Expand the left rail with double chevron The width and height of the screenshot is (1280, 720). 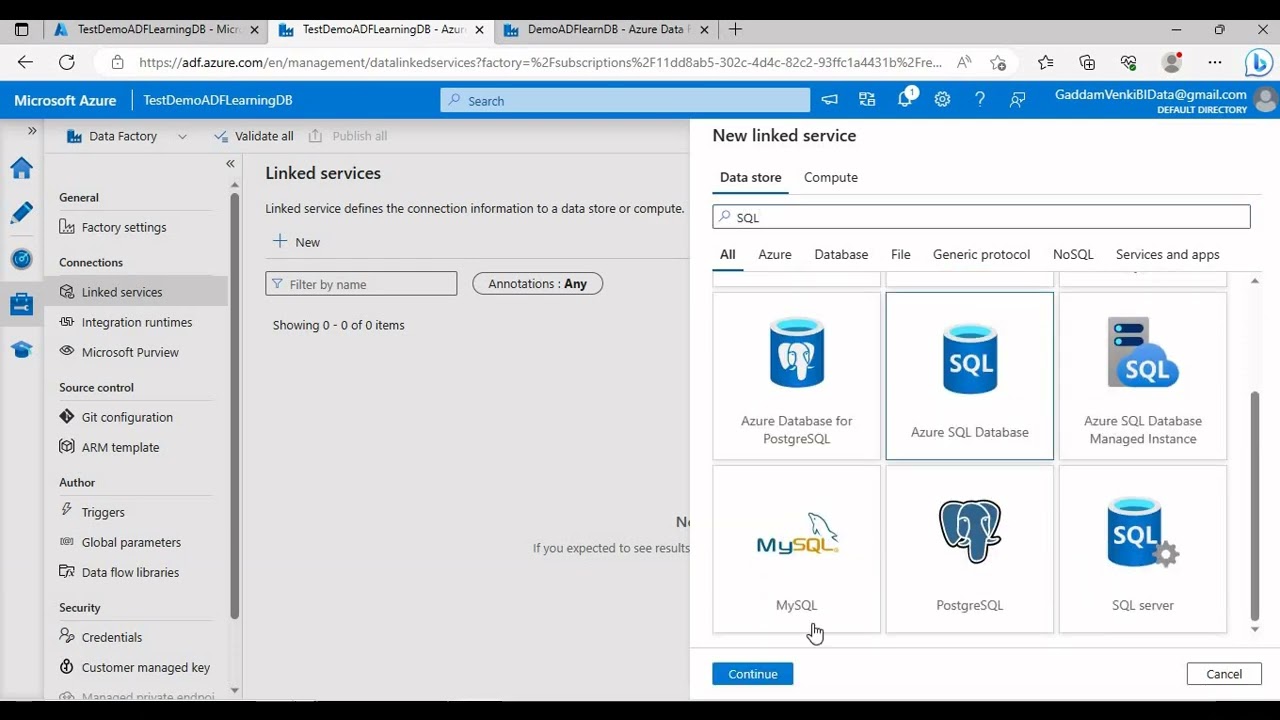pyautogui.click(x=32, y=131)
